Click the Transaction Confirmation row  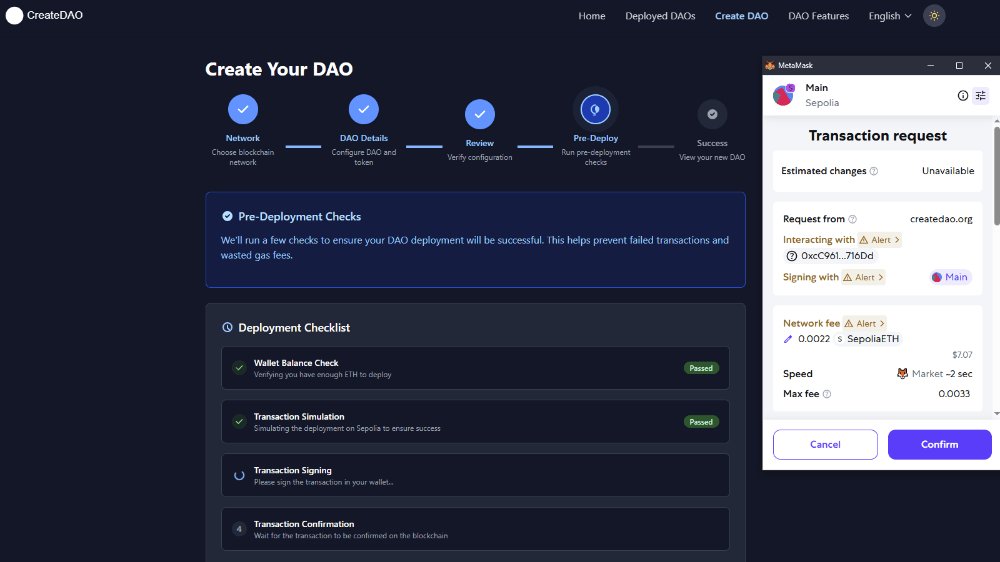click(475, 529)
